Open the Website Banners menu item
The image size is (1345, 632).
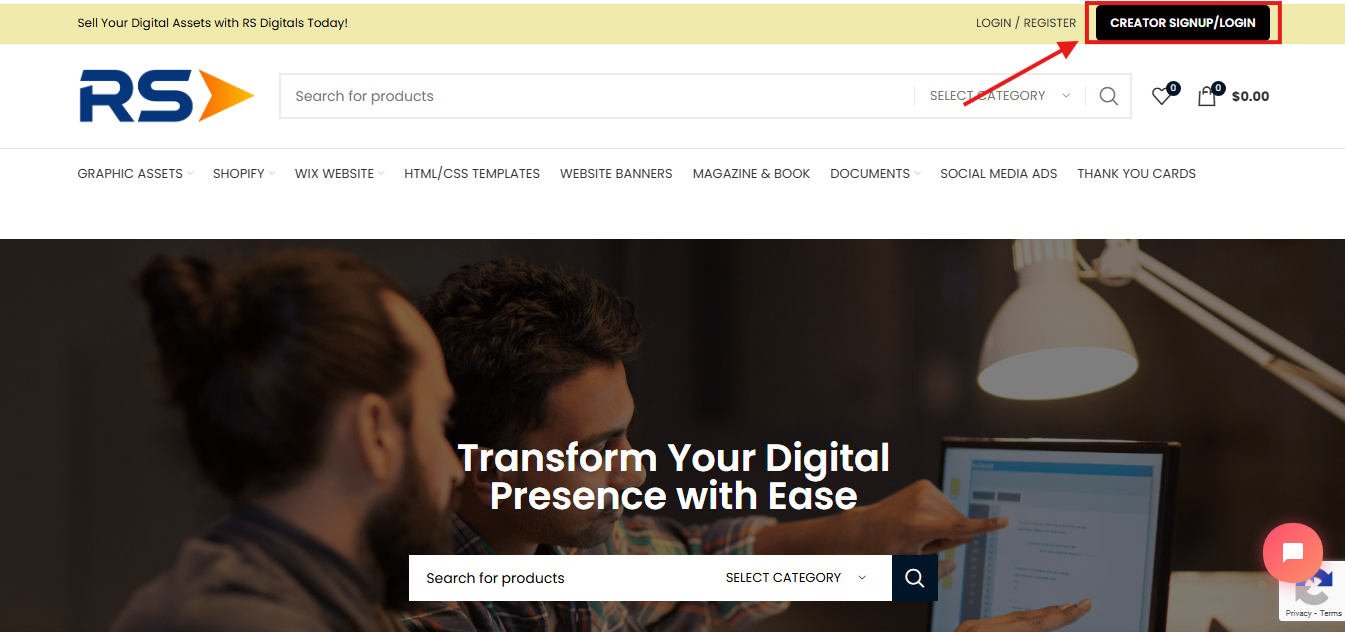616,173
